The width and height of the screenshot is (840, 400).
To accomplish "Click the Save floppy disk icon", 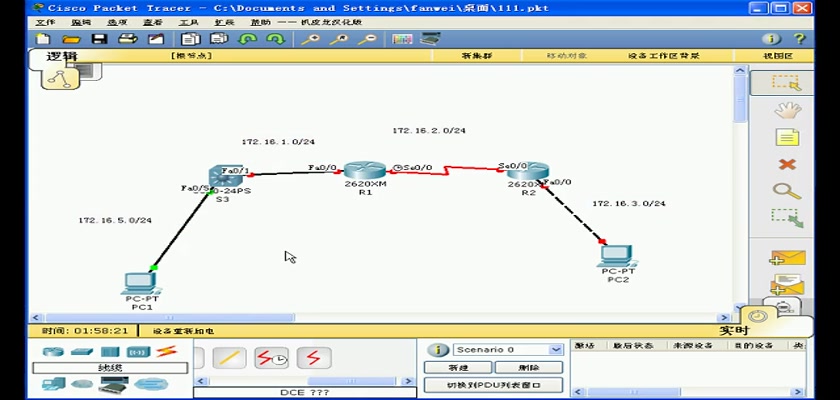I will pyautogui.click(x=99, y=39).
